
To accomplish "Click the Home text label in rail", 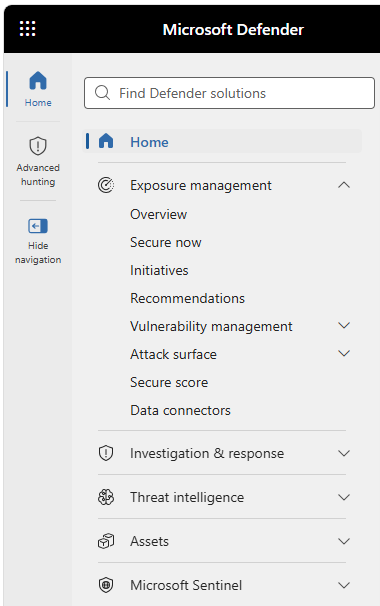I will tap(38, 102).
